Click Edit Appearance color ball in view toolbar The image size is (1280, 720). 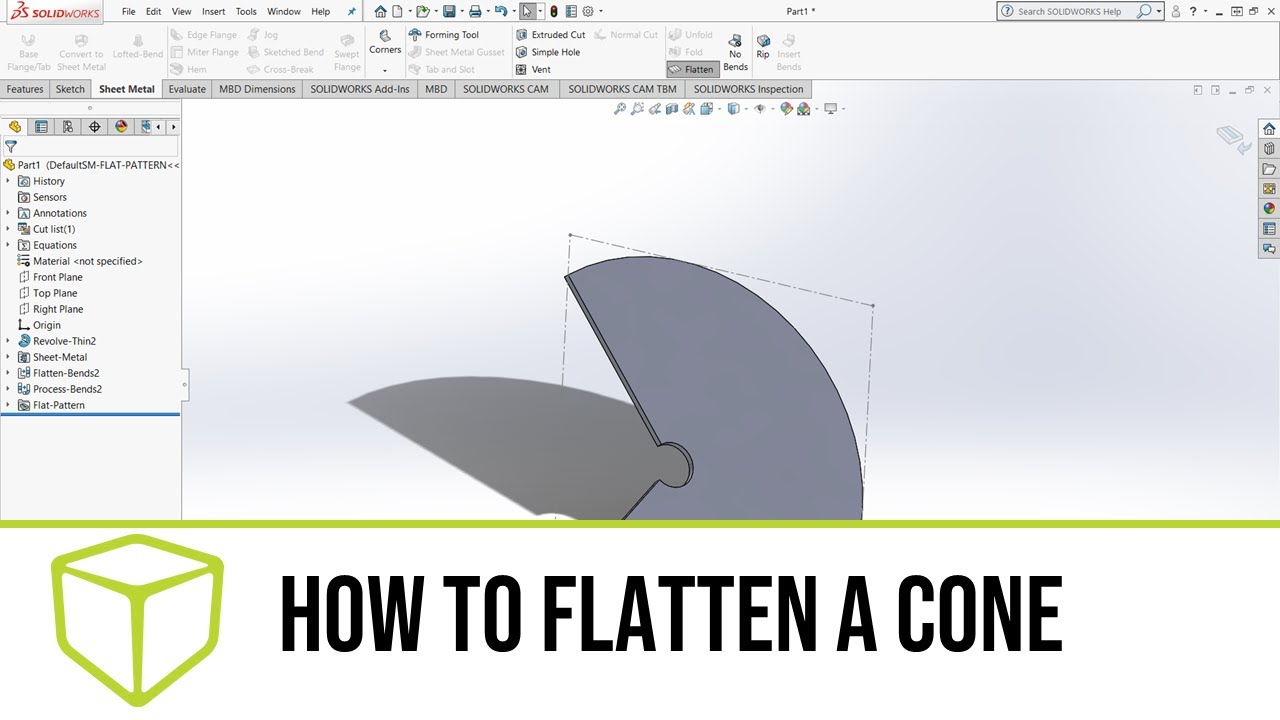pos(786,109)
